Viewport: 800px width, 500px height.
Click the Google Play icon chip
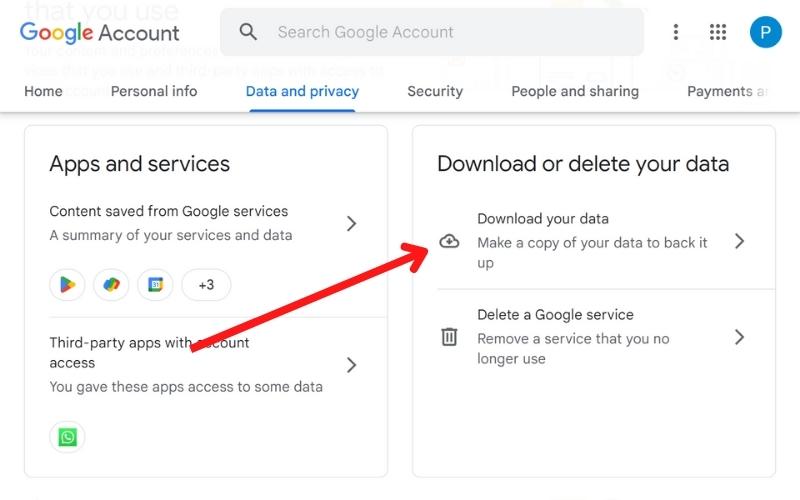67,285
